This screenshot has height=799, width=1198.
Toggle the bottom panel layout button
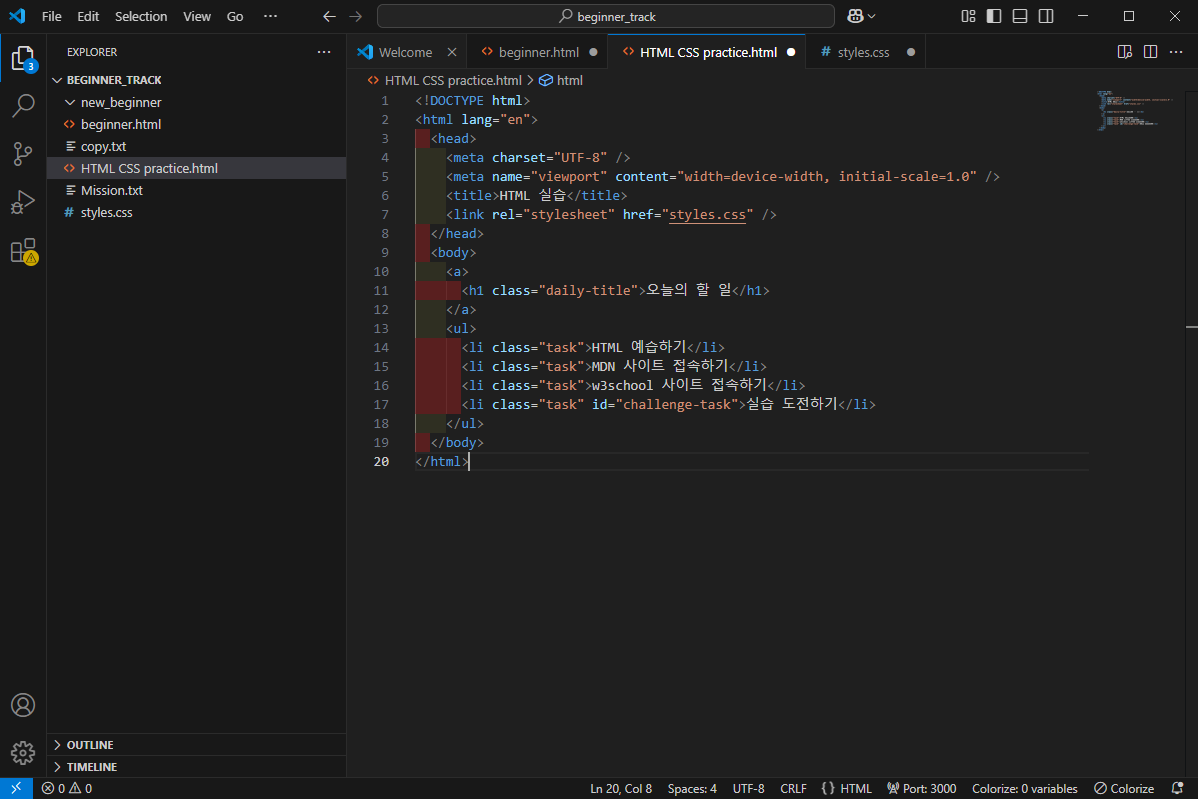(x=1020, y=16)
